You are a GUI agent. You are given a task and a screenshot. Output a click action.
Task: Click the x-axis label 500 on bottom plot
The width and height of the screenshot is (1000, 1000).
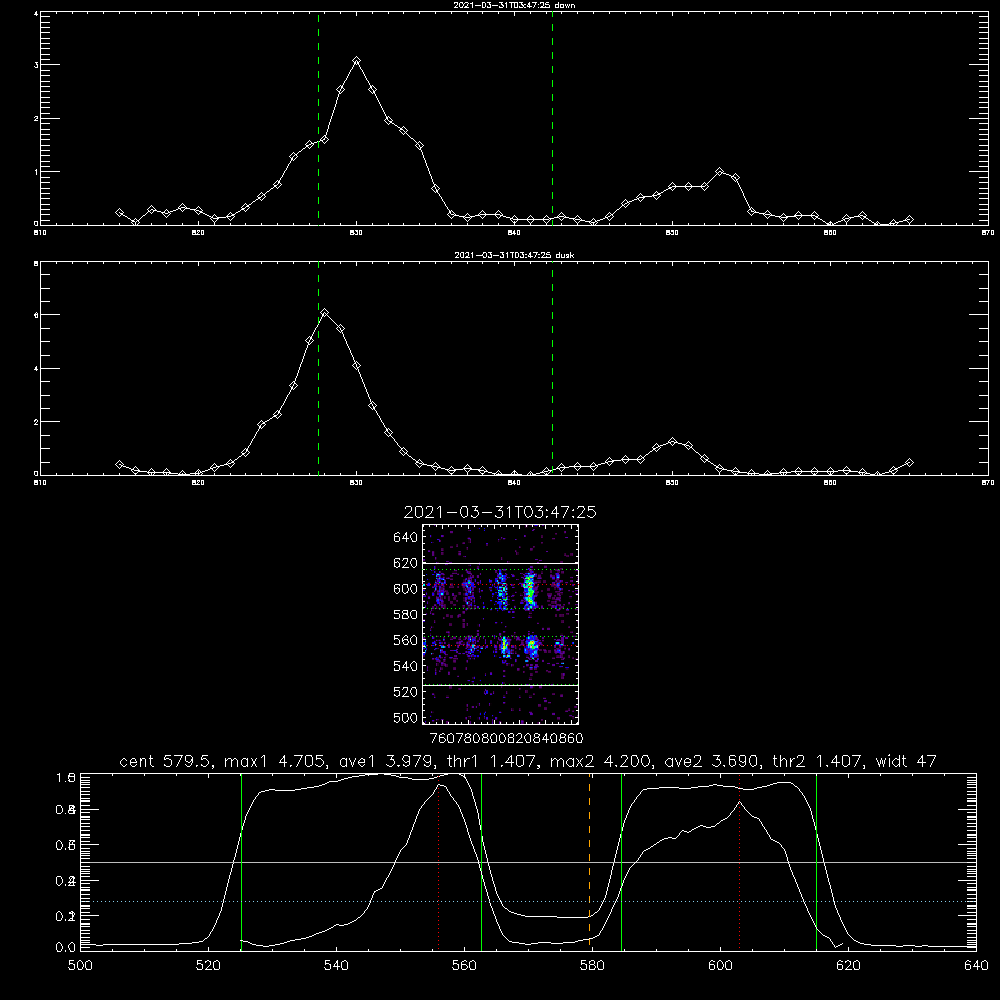[80, 966]
